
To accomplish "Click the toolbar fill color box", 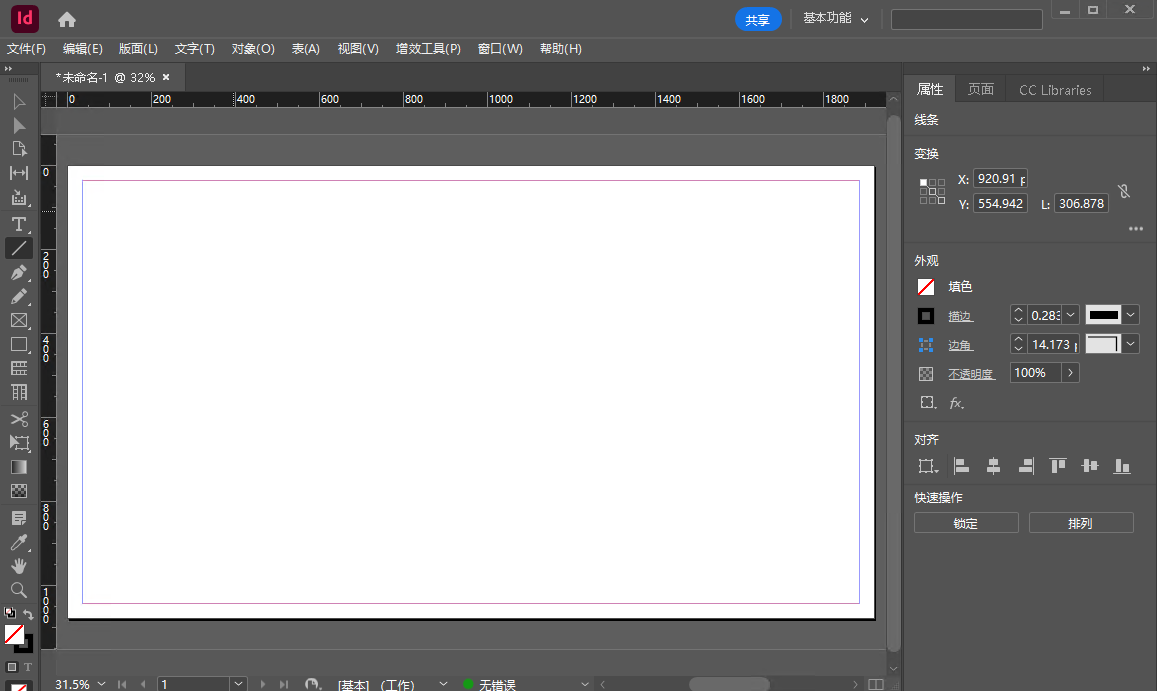I will pos(14,634).
